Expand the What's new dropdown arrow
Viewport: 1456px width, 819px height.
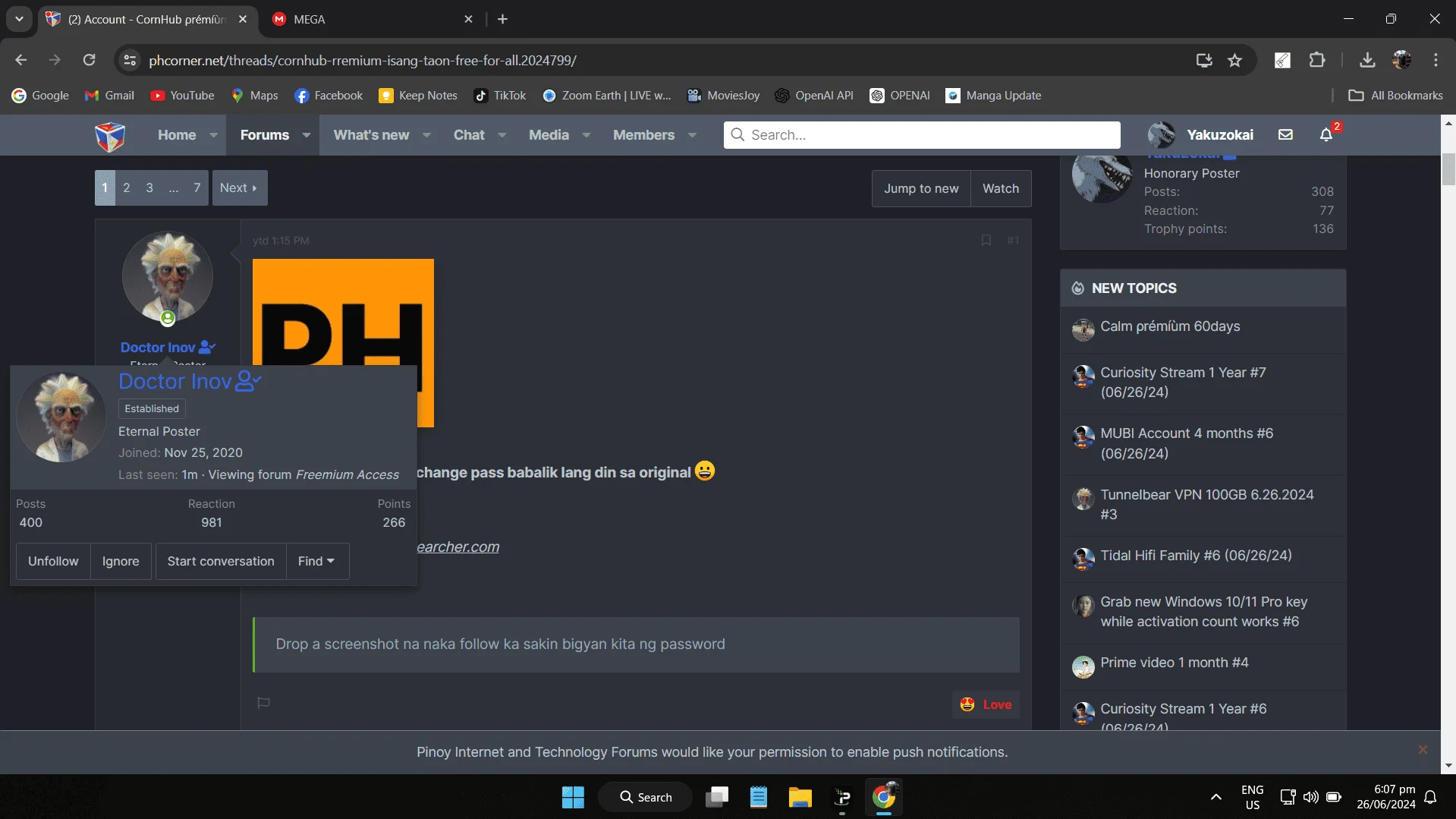pyautogui.click(x=427, y=135)
